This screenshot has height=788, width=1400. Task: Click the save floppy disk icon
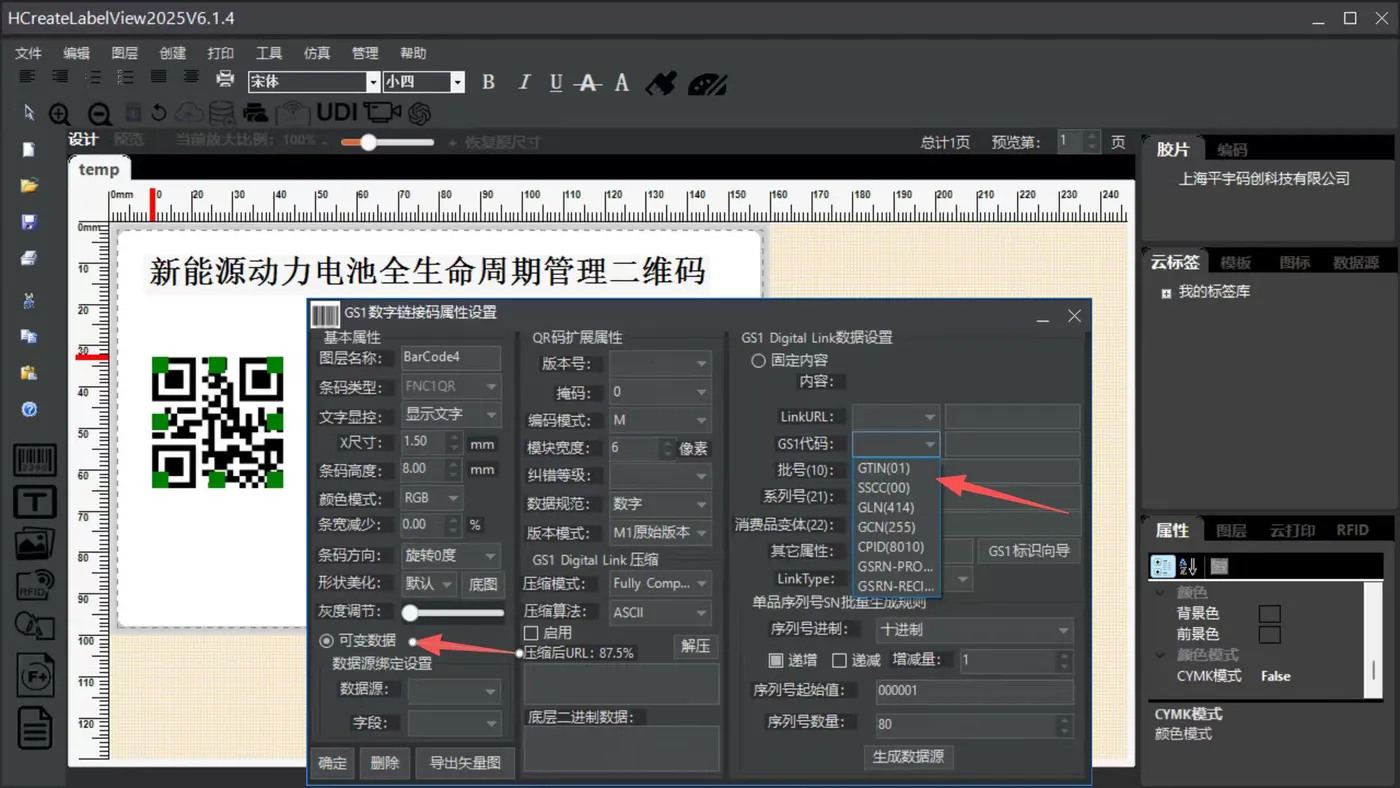[x=29, y=221]
